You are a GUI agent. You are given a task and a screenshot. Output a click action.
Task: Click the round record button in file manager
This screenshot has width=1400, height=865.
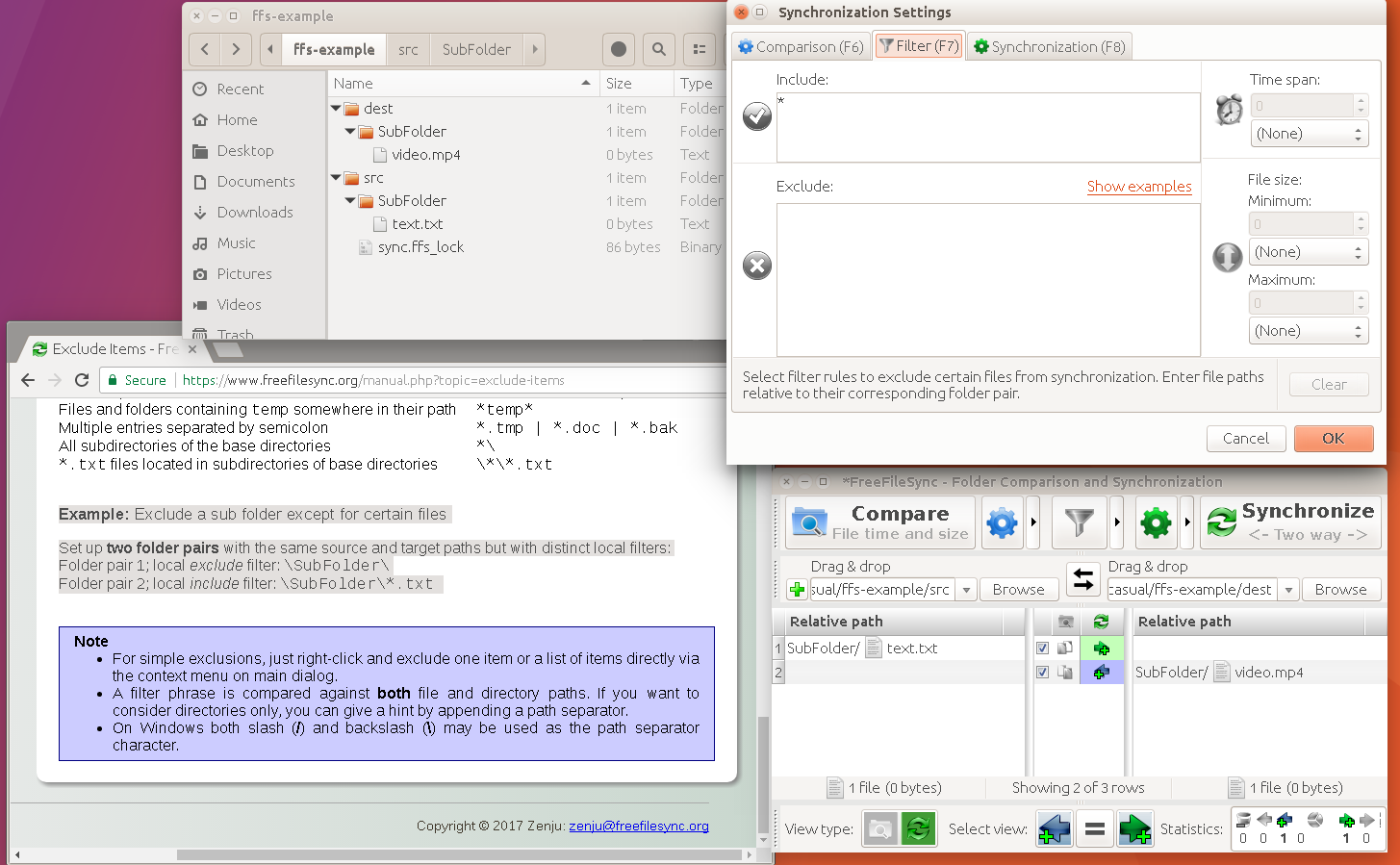pyautogui.click(x=619, y=49)
